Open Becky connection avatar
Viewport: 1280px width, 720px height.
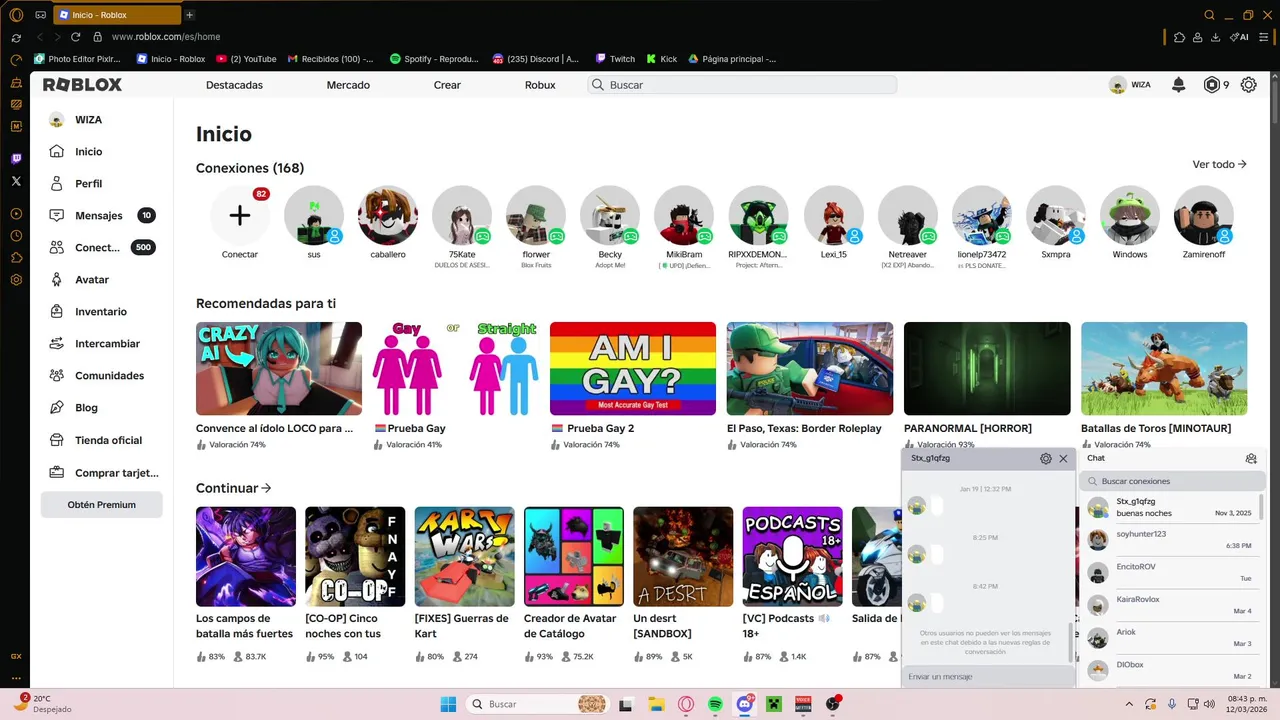(610, 215)
